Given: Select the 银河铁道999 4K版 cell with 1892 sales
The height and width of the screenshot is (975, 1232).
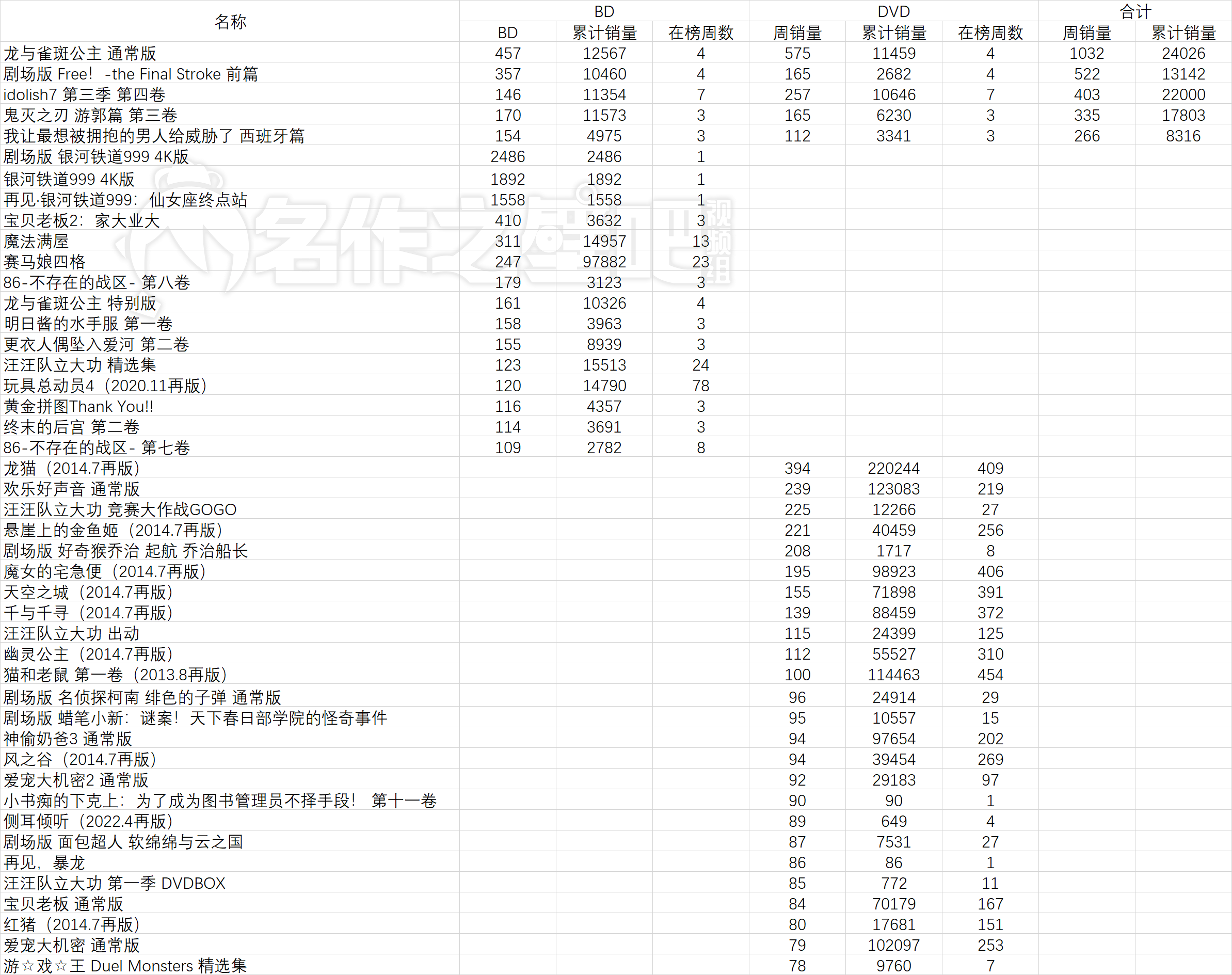Looking at the screenshot, I should click(69, 179).
